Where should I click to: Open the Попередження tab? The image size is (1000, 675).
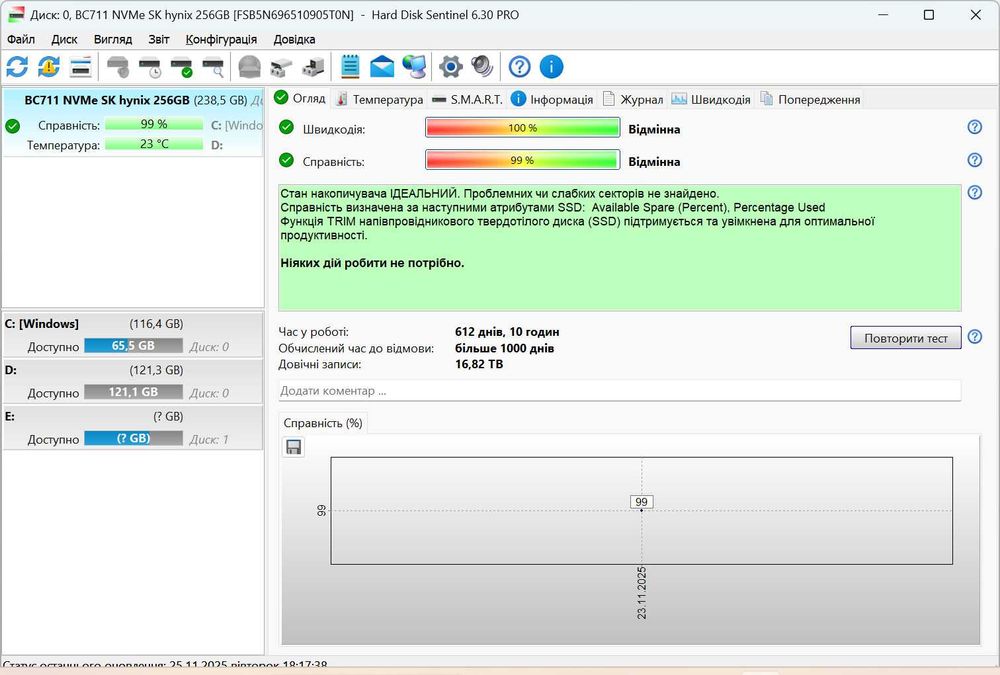click(810, 99)
